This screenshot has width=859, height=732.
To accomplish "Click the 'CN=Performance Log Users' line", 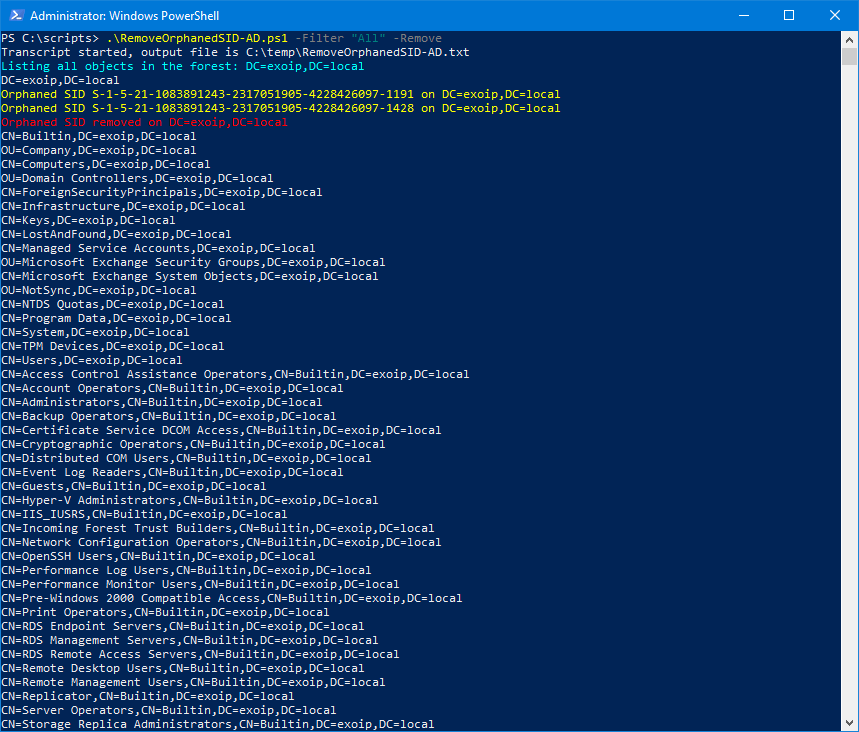I will click(x=186, y=570).
